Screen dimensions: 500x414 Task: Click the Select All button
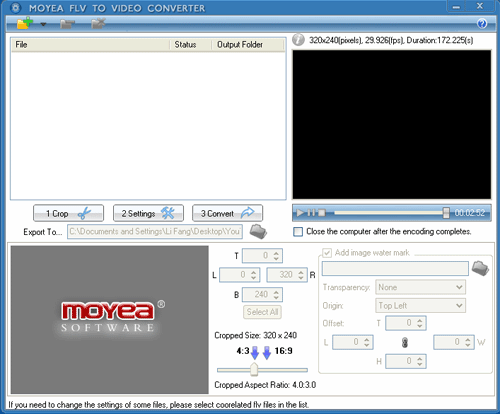[262, 312]
